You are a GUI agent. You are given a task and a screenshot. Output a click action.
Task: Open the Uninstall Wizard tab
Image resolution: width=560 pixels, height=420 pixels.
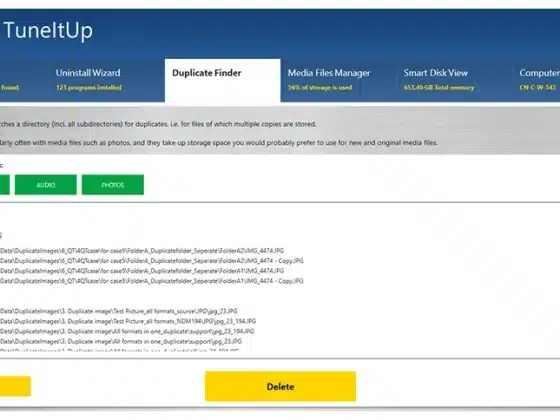click(89, 80)
